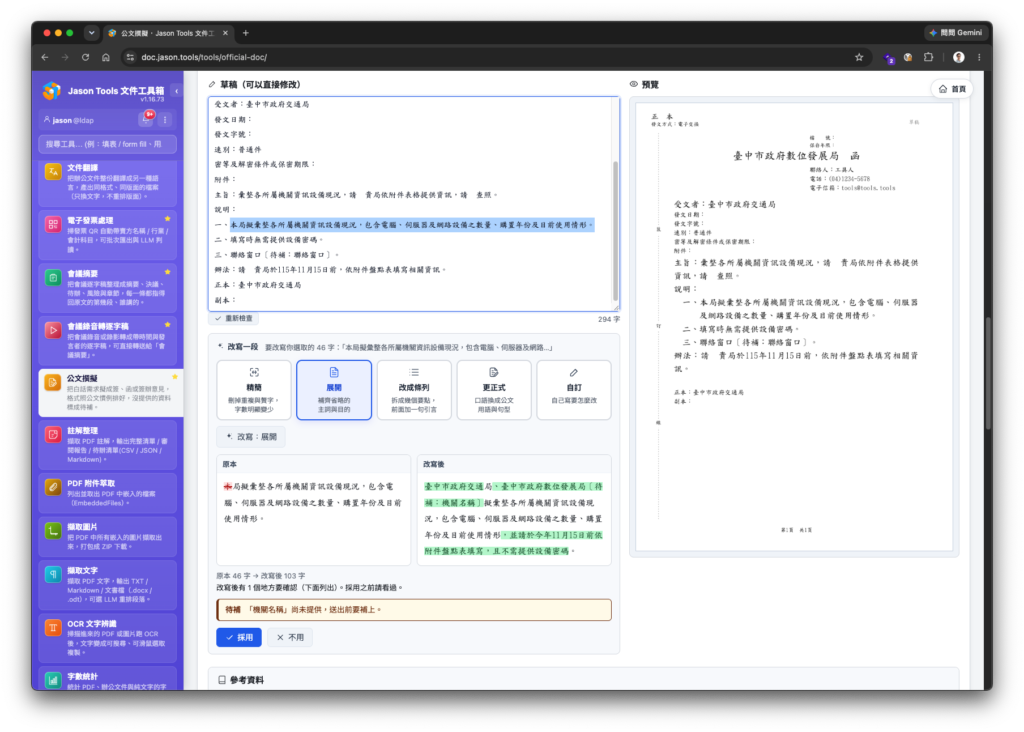
Task: Open the 擷取文字 tool
Action: (108, 584)
